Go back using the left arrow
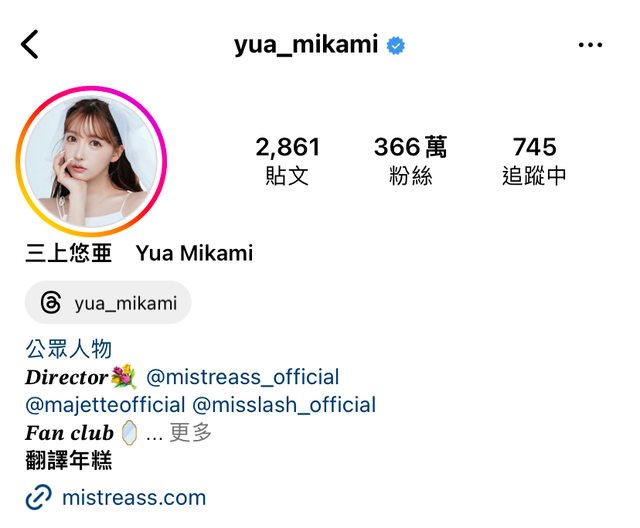 [x=30, y=44]
